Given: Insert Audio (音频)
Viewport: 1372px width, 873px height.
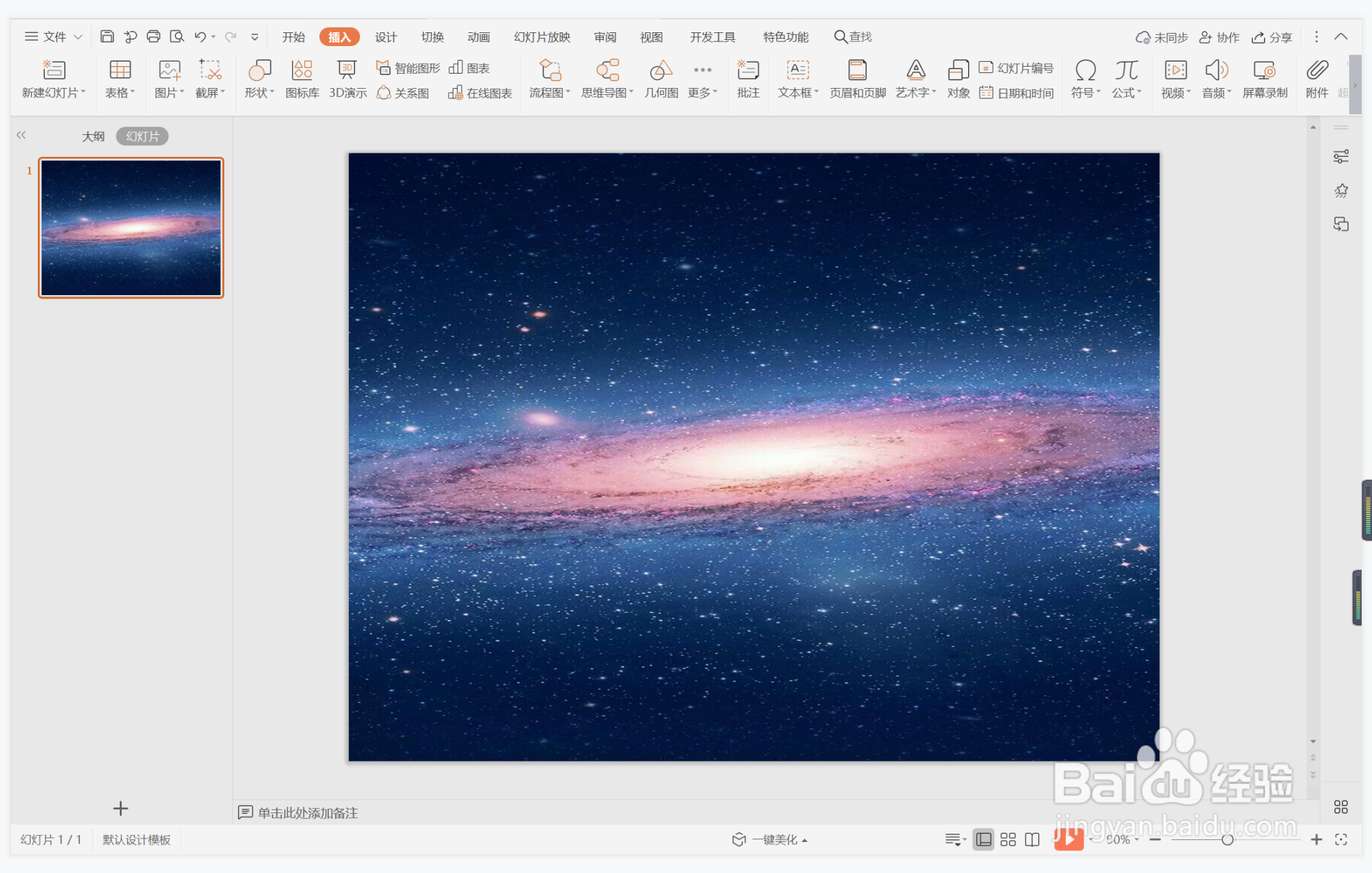Looking at the screenshot, I should pyautogui.click(x=1216, y=80).
